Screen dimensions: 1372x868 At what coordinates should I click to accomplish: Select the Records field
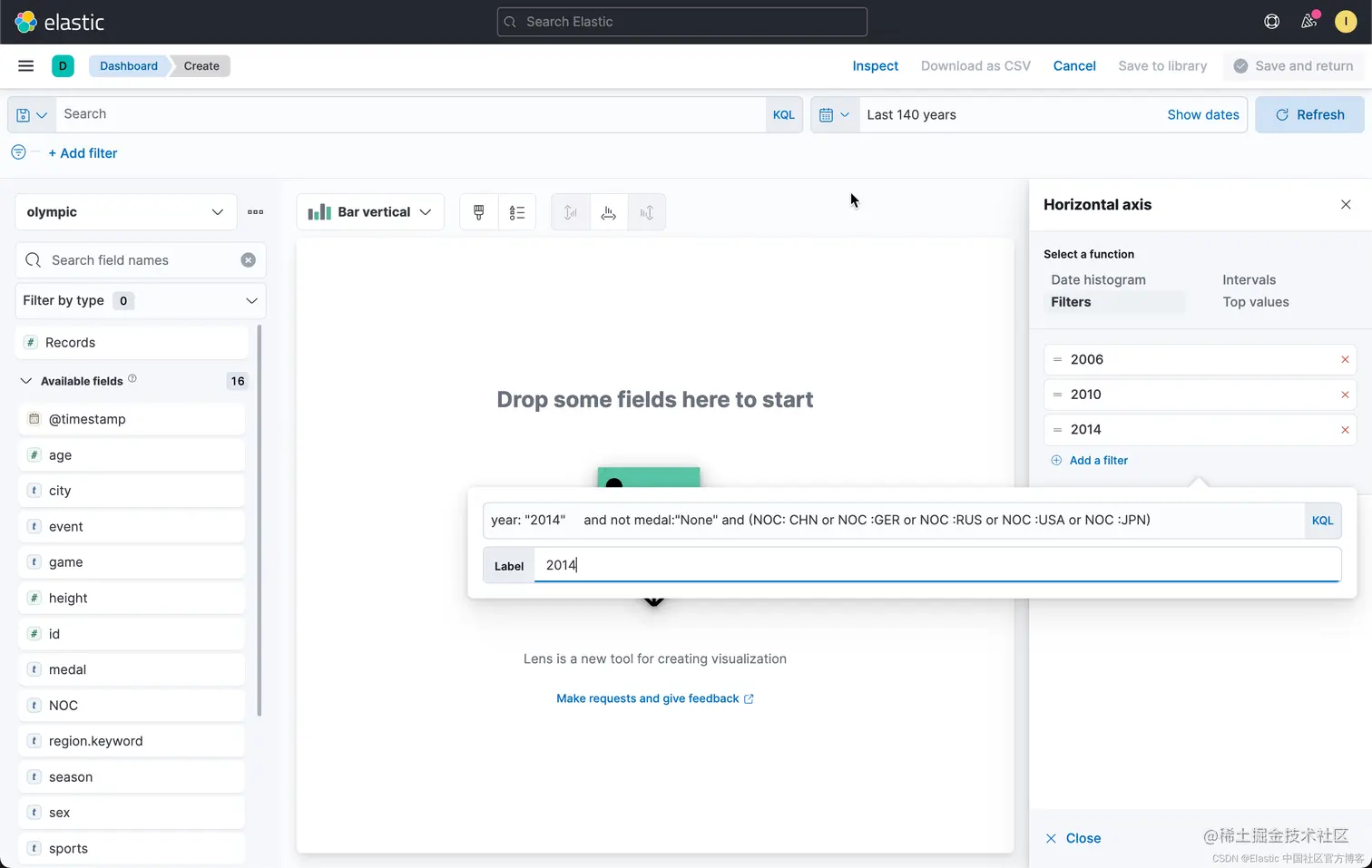pyautogui.click(x=132, y=343)
